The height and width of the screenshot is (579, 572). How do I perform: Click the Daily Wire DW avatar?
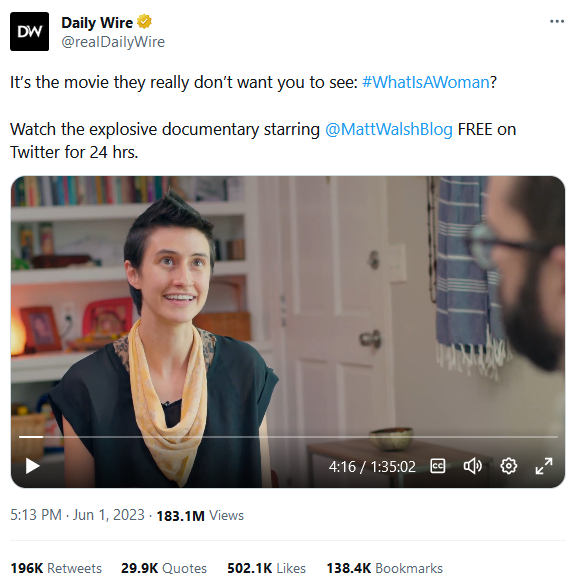30,31
